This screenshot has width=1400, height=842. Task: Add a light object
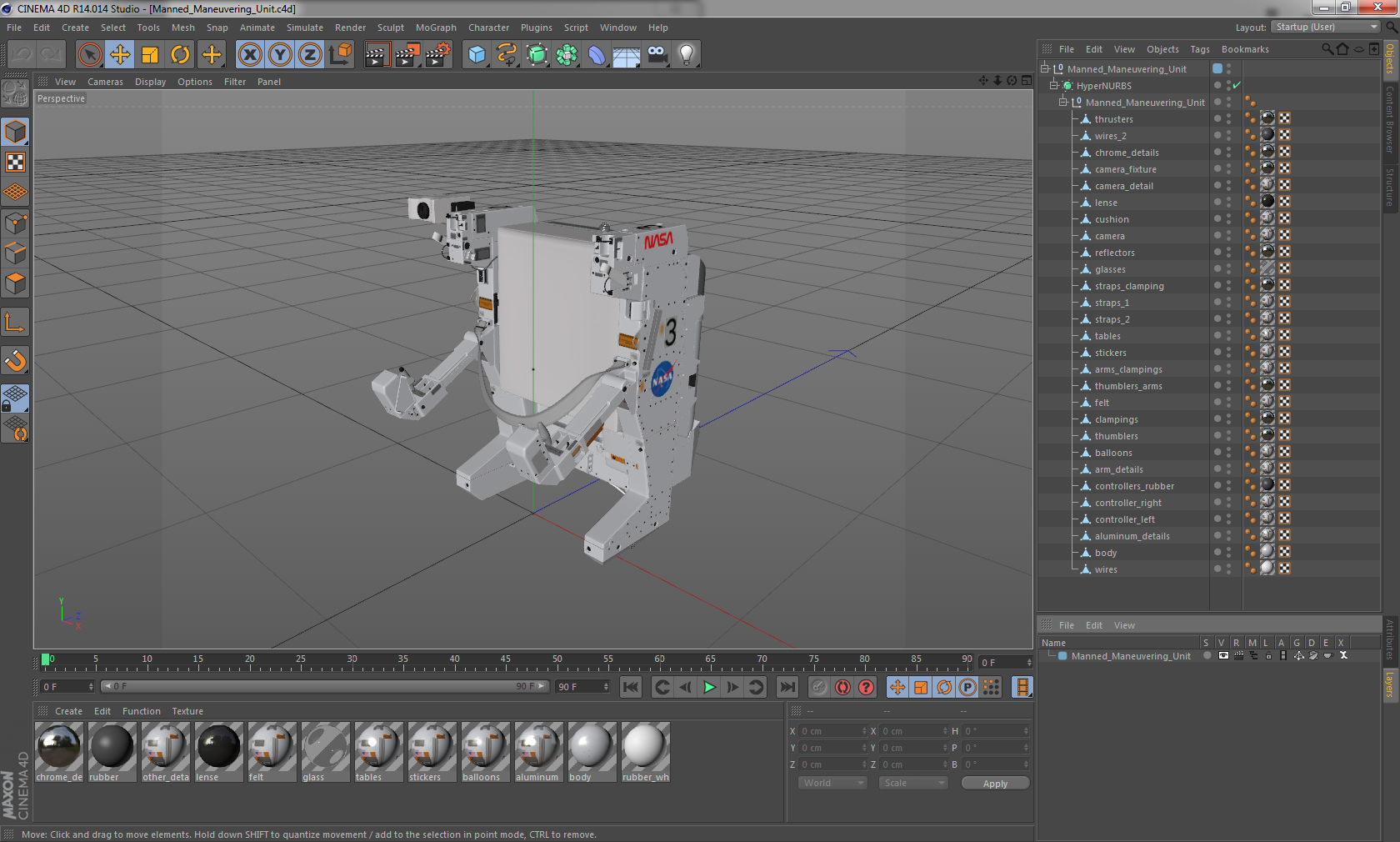(687, 55)
